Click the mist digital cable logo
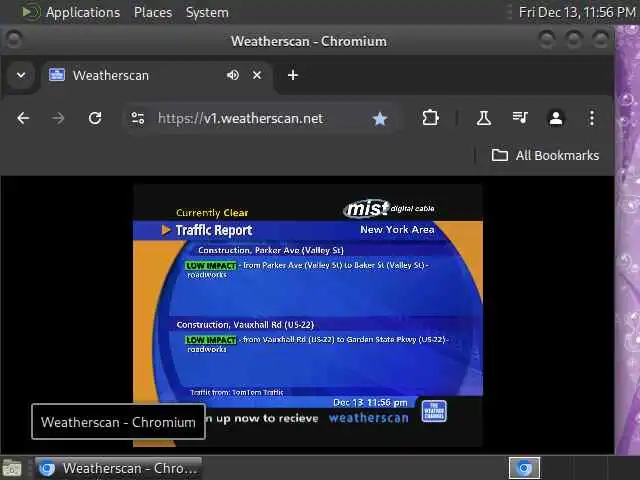The image size is (640, 480). [389, 209]
